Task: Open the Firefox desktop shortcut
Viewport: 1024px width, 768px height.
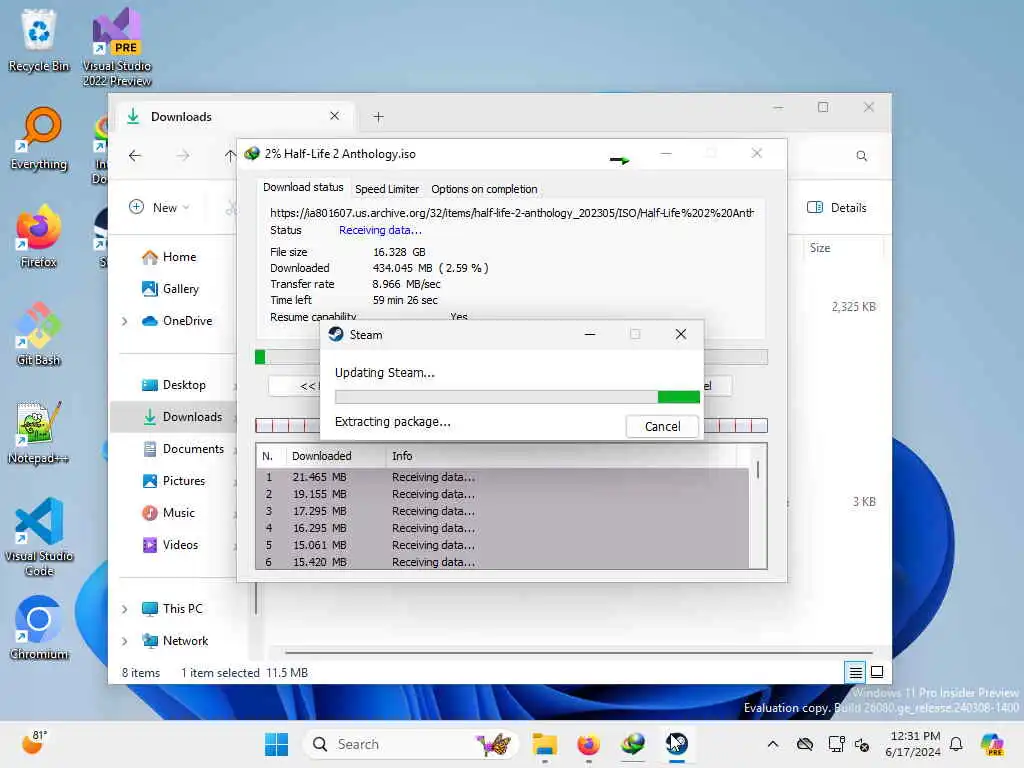Action: (x=39, y=236)
